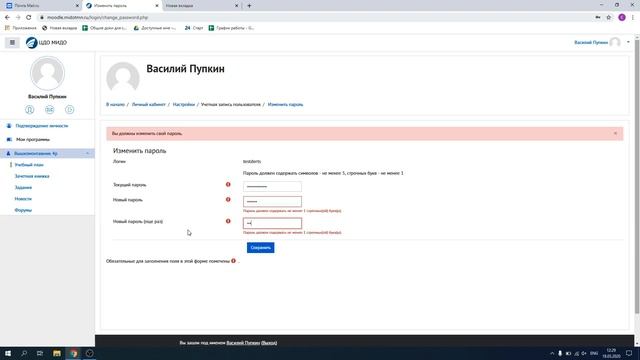The height and width of the screenshot is (360, 640).
Task: Click the help icon beside Новый пароль
Action: pyautogui.click(x=228, y=200)
